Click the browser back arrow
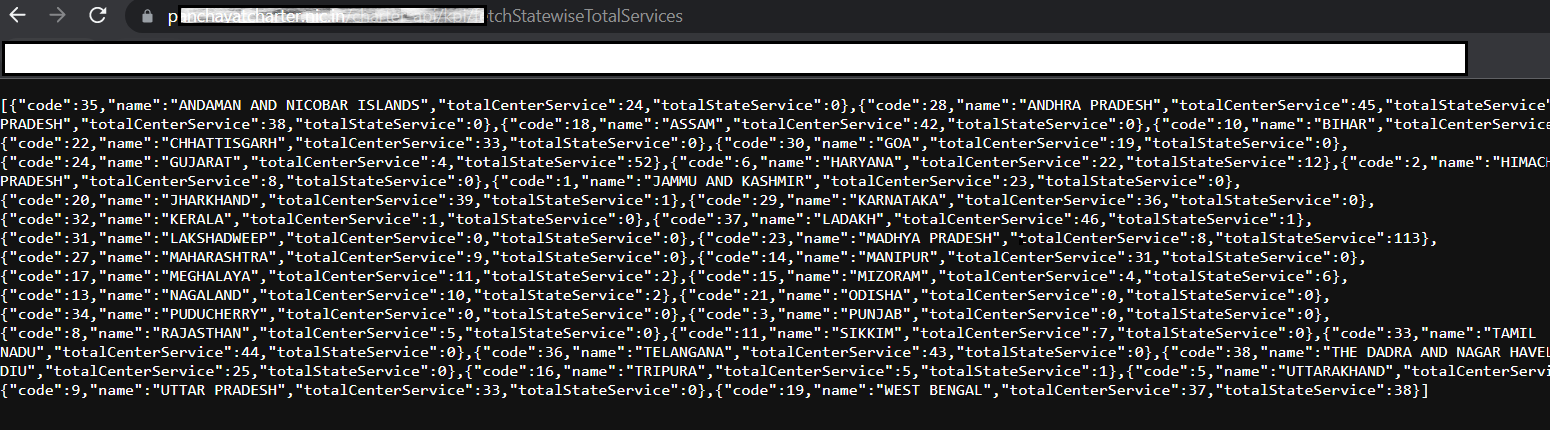The image size is (1550, 432). tap(18, 16)
